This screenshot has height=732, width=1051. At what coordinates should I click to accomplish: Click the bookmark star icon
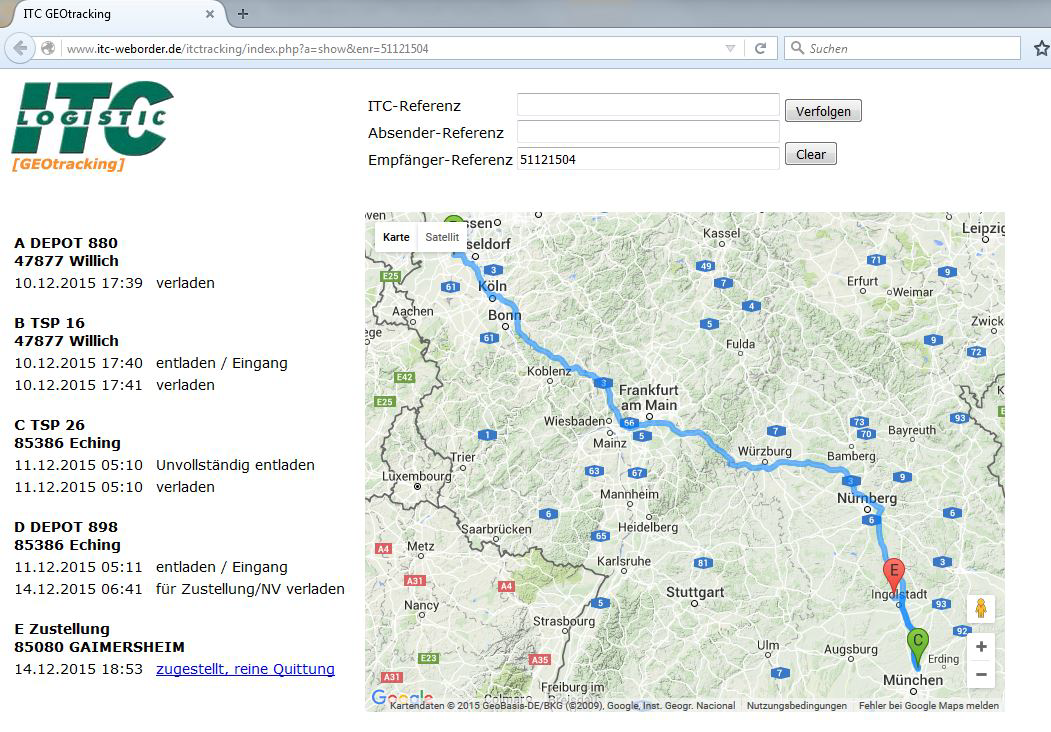click(x=1041, y=48)
